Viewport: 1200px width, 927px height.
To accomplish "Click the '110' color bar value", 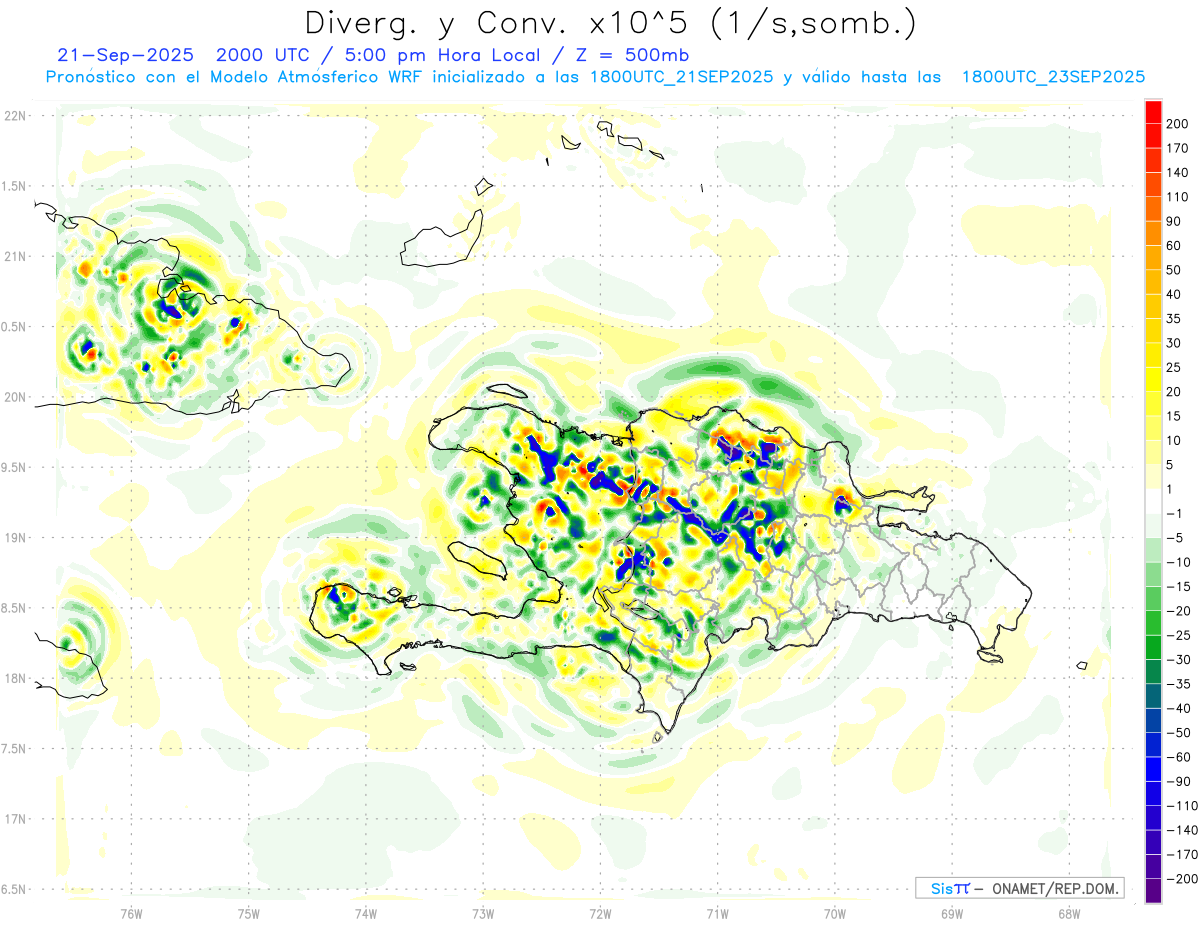I will 1178,197.
